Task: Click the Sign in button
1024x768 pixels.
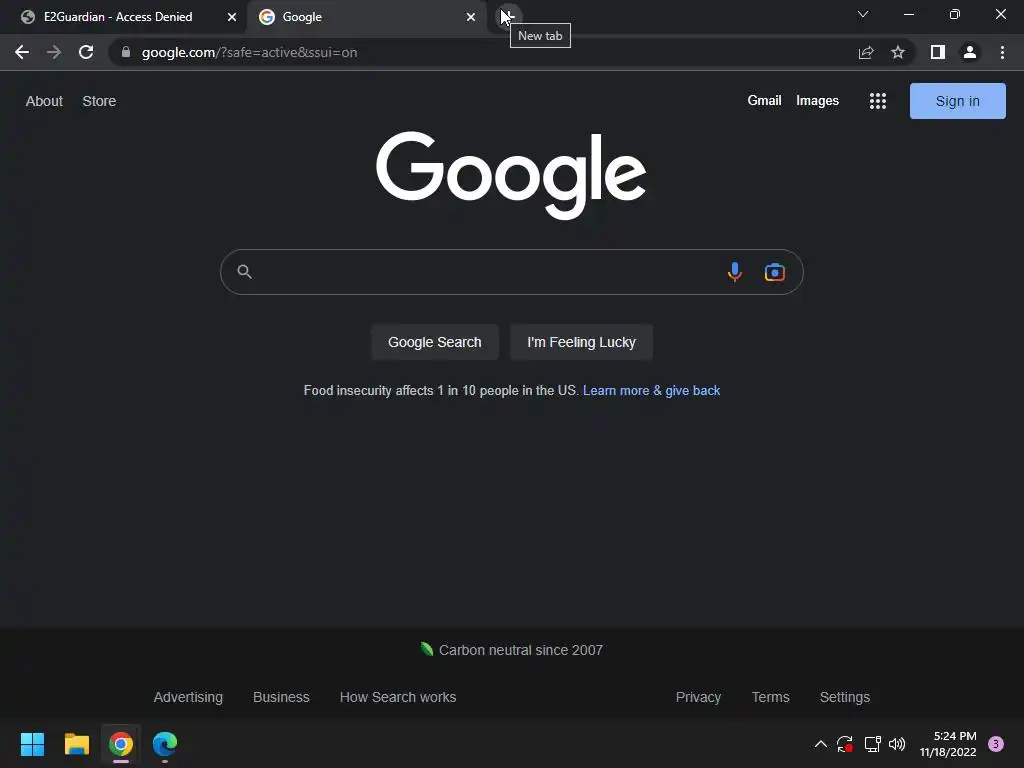Action: (957, 101)
